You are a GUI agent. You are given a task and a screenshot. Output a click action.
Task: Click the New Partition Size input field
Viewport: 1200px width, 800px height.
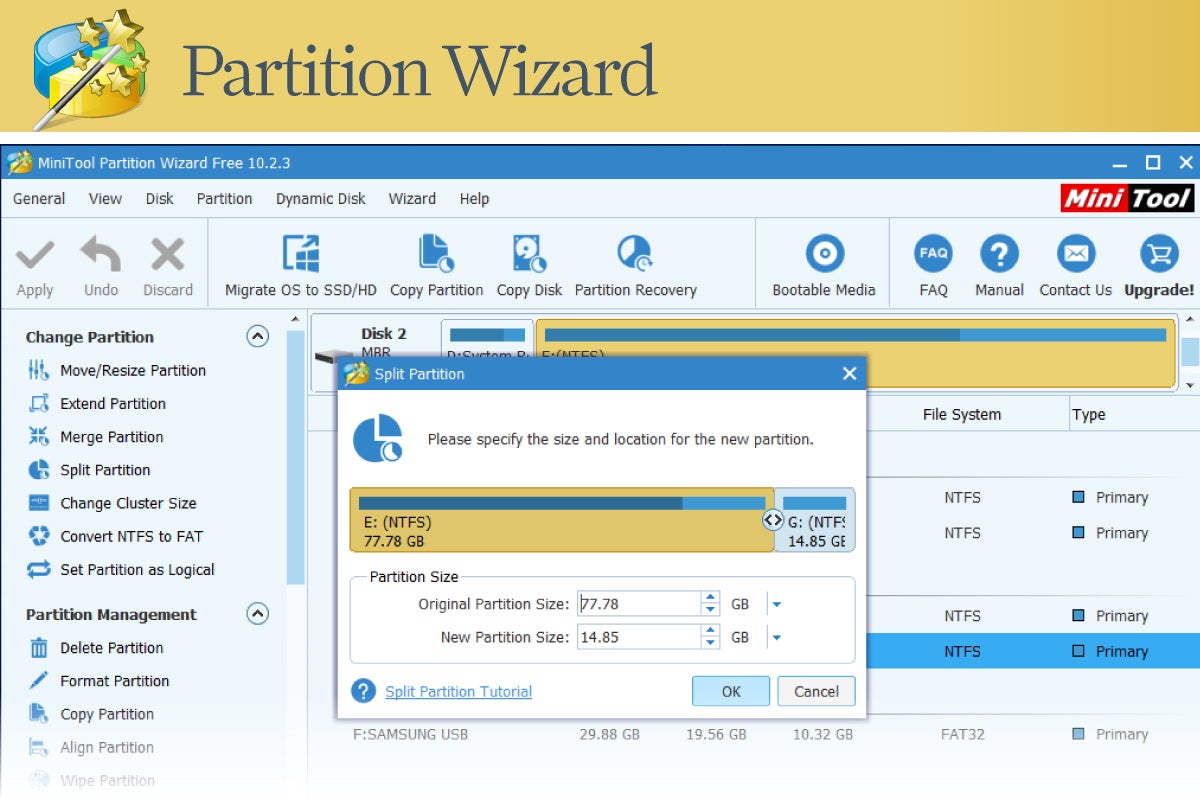[639, 637]
